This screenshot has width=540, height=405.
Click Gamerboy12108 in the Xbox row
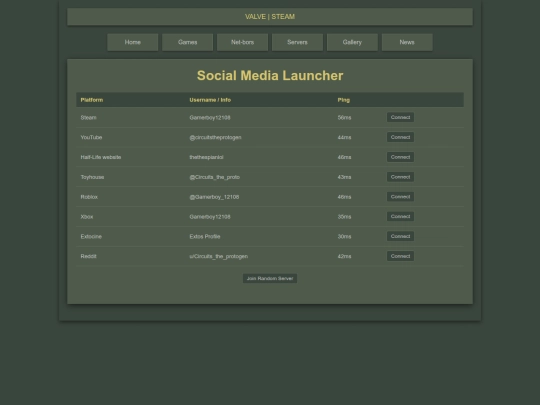tap(210, 217)
